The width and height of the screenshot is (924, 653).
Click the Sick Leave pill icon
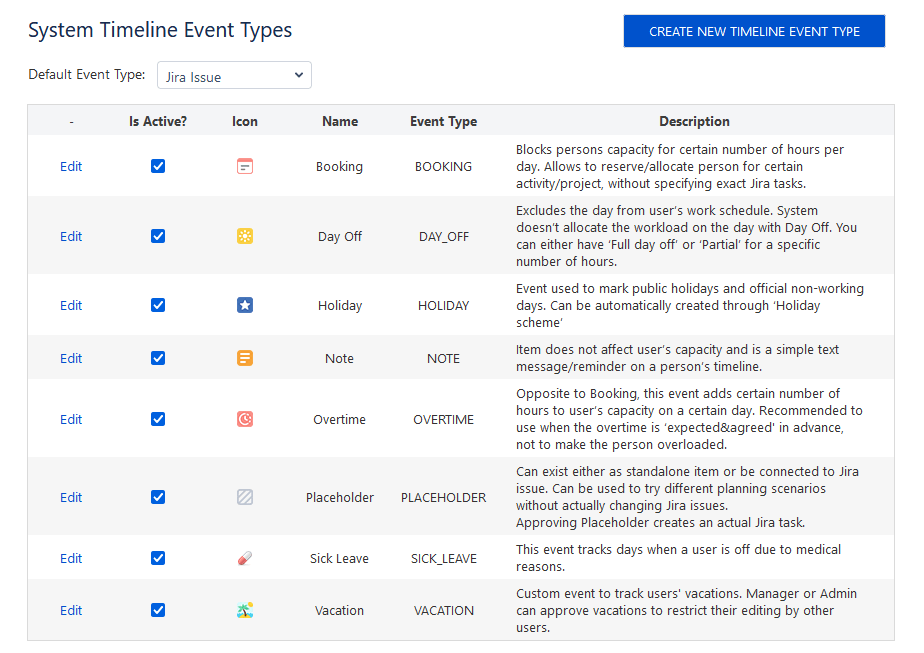(x=245, y=558)
